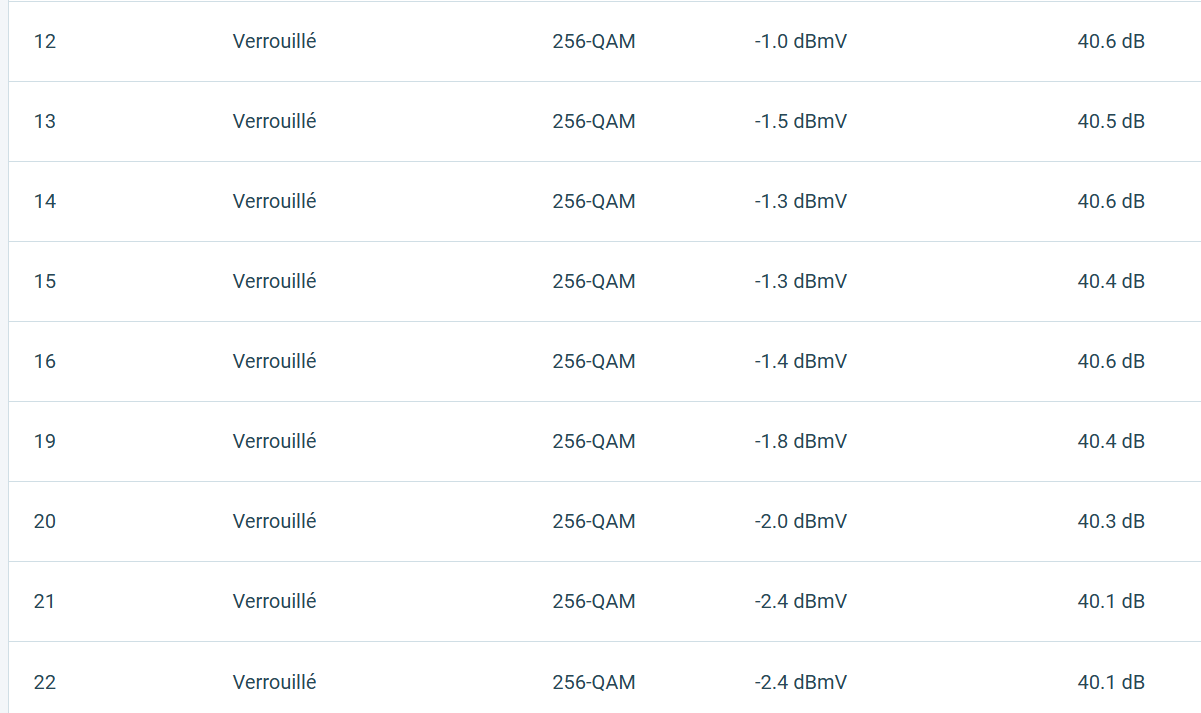This screenshot has height=713, width=1201.
Task: Click the 40.6 dB value for channel 12
Action: 1111,42
